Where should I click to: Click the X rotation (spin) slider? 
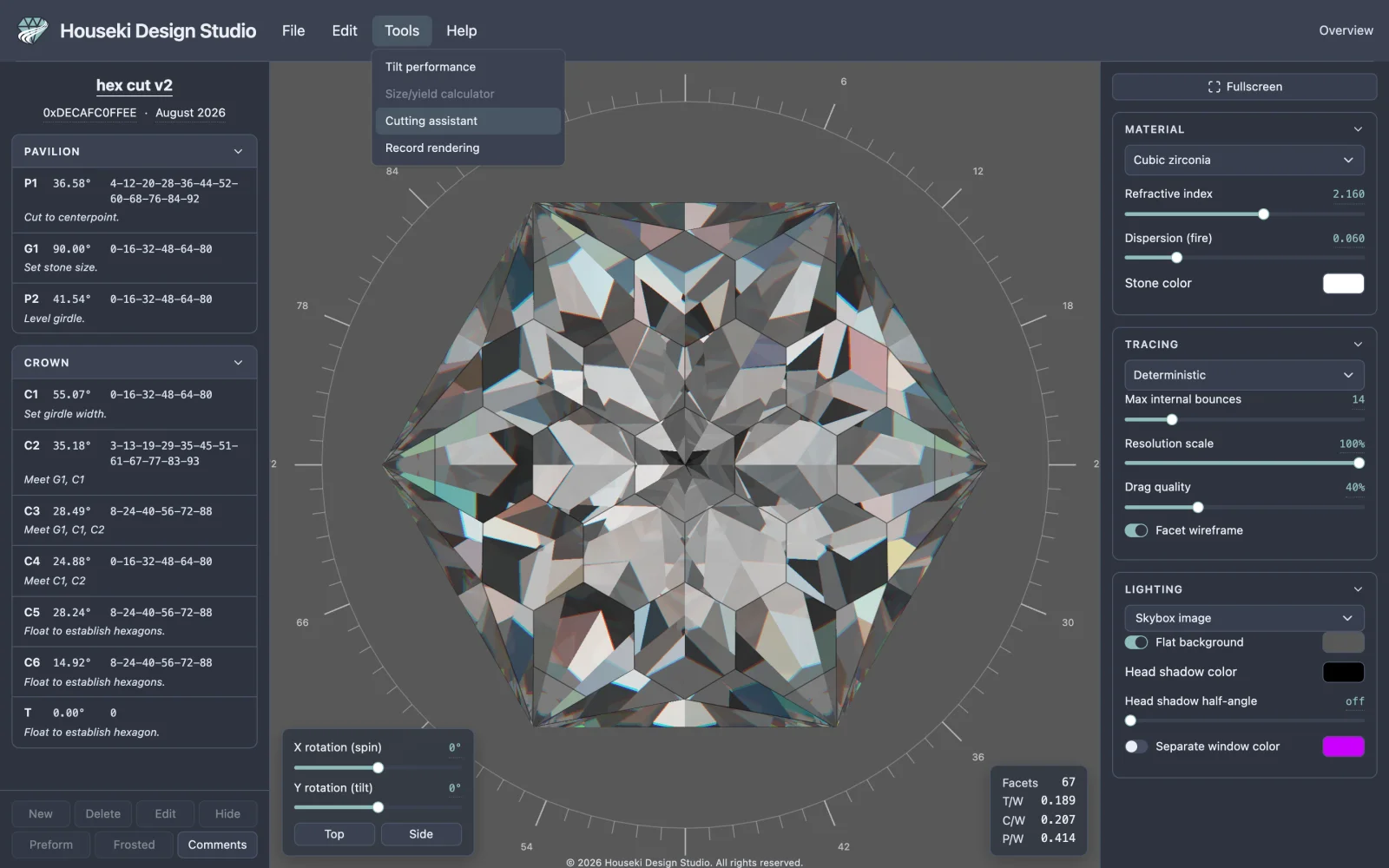[x=378, y=768]
